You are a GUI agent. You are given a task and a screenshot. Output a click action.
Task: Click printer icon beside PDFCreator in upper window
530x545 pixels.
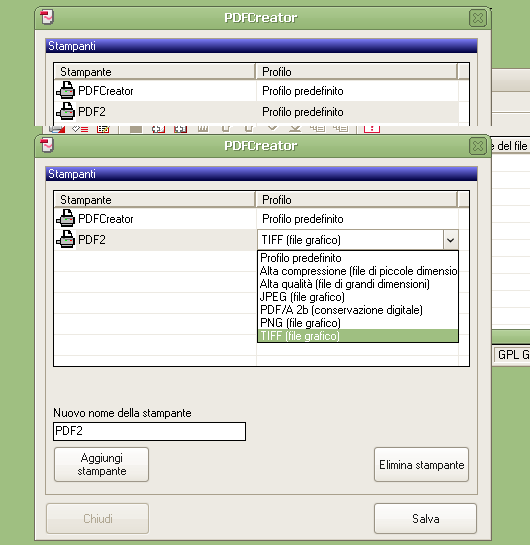pyautogui.click(x=65, y=91)
